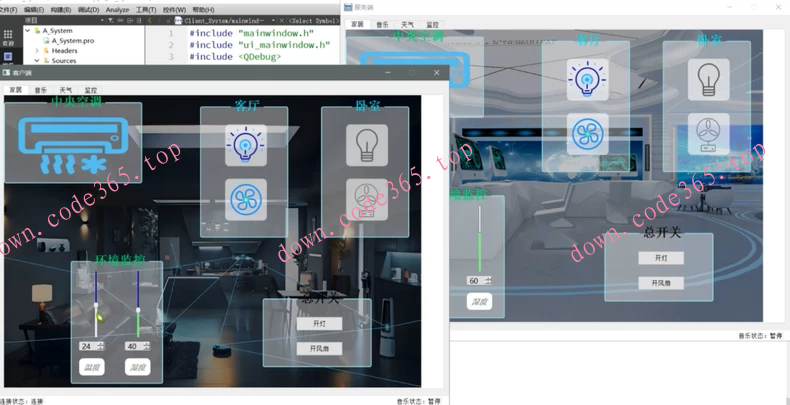Viewport: 790px width, 405px height.
Task: Click the server spinbox showing 60
Action: tap(479, 281)
